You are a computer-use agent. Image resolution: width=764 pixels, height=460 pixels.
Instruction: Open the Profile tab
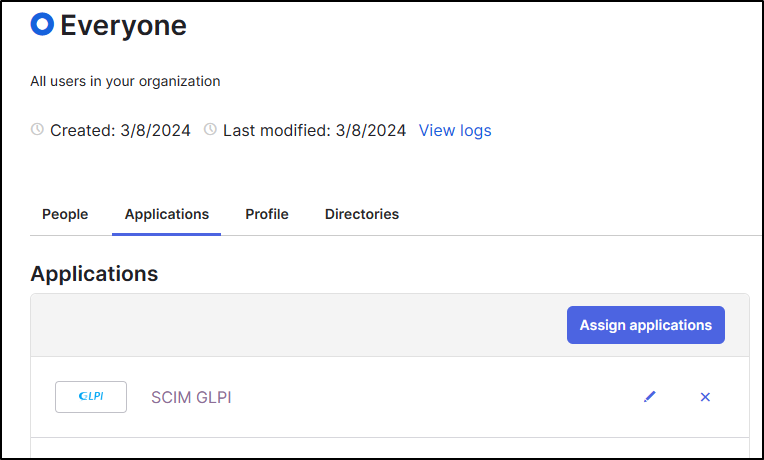coord(267,214)
